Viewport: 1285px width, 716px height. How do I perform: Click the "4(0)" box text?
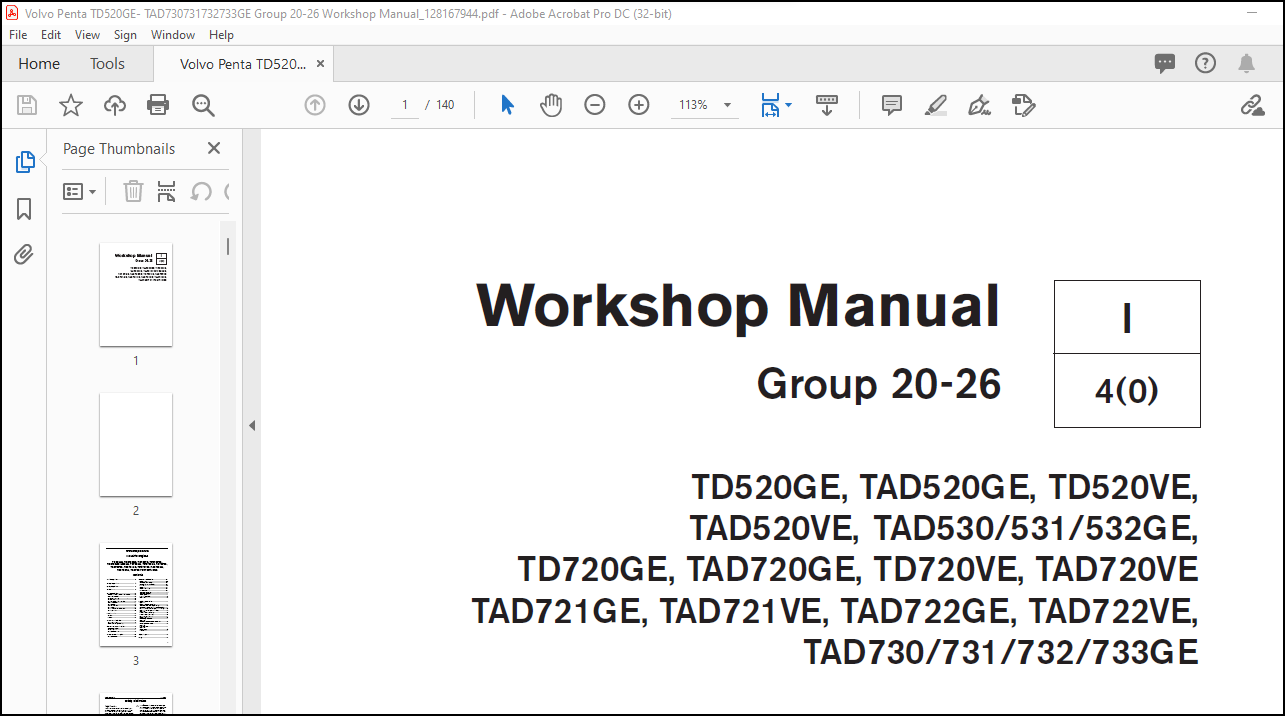pos(1127,391)
